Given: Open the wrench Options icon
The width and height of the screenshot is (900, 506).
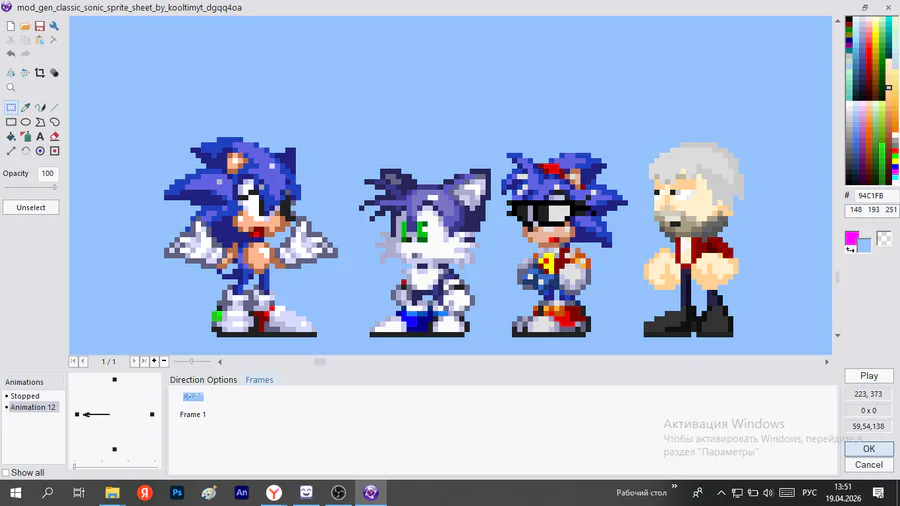Looking at the screenshot, I should pos(54,26).
